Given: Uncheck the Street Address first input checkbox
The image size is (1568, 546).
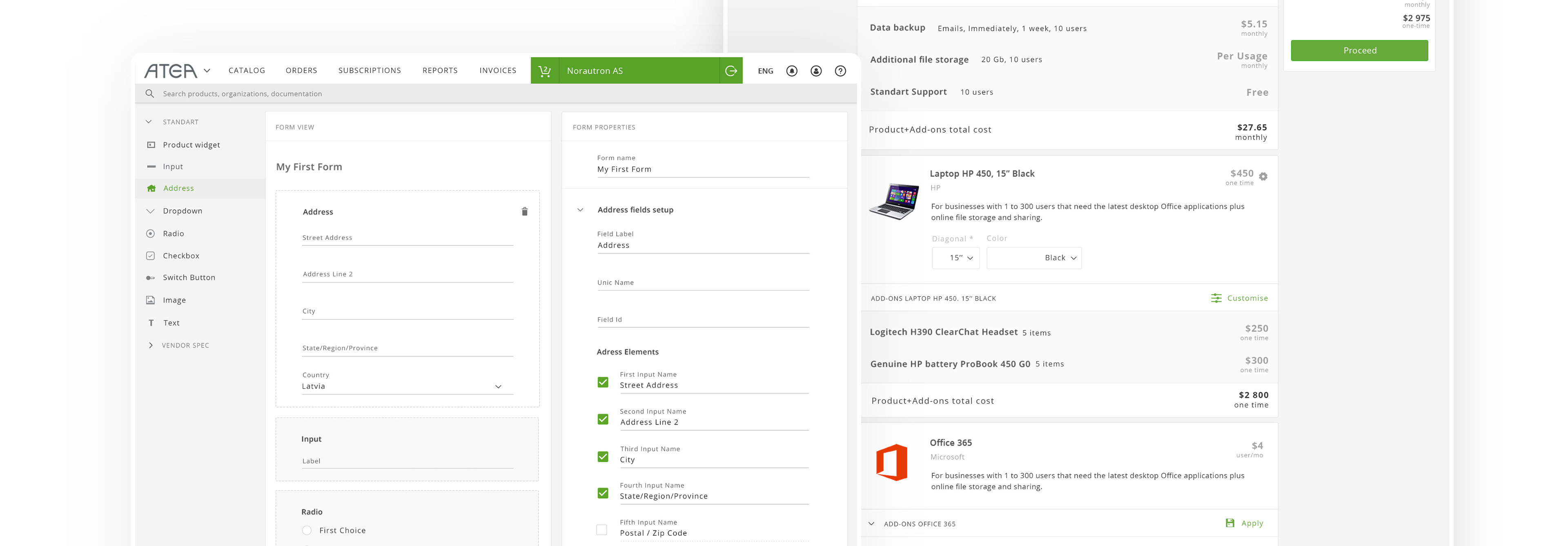Looking at the screenshot, I should pos(603,382).
